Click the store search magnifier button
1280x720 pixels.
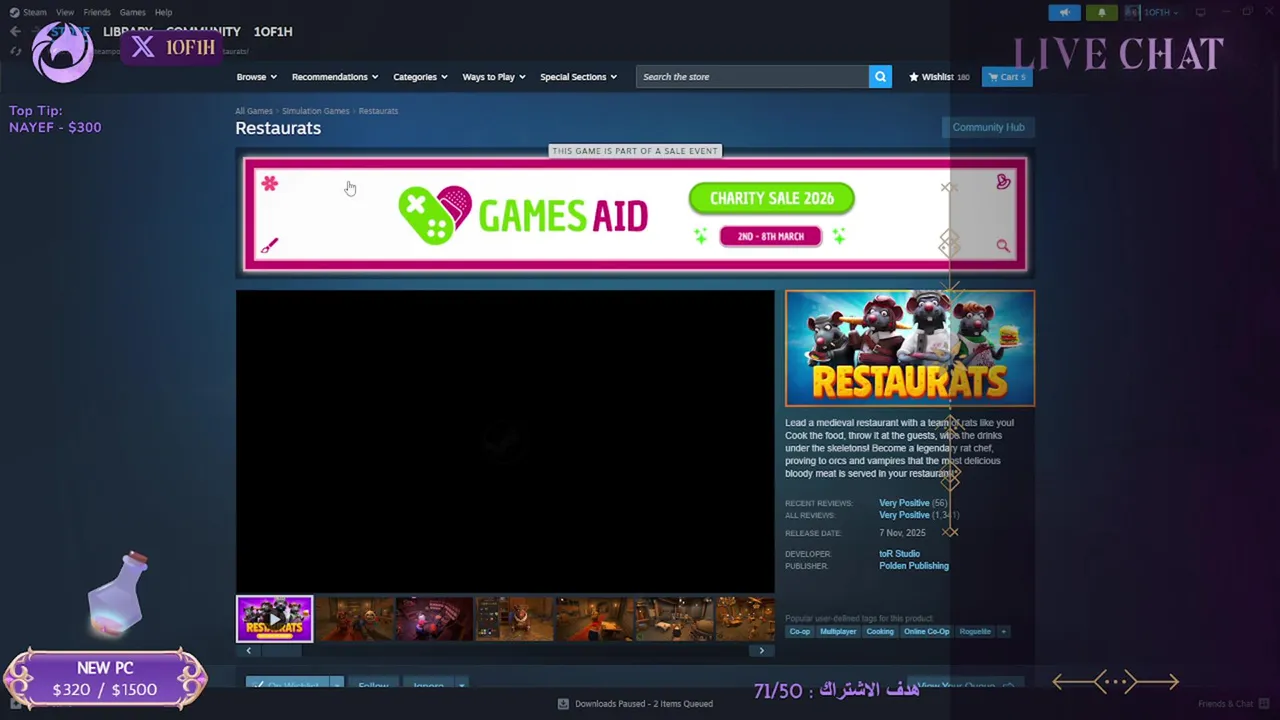coord(880,77)
